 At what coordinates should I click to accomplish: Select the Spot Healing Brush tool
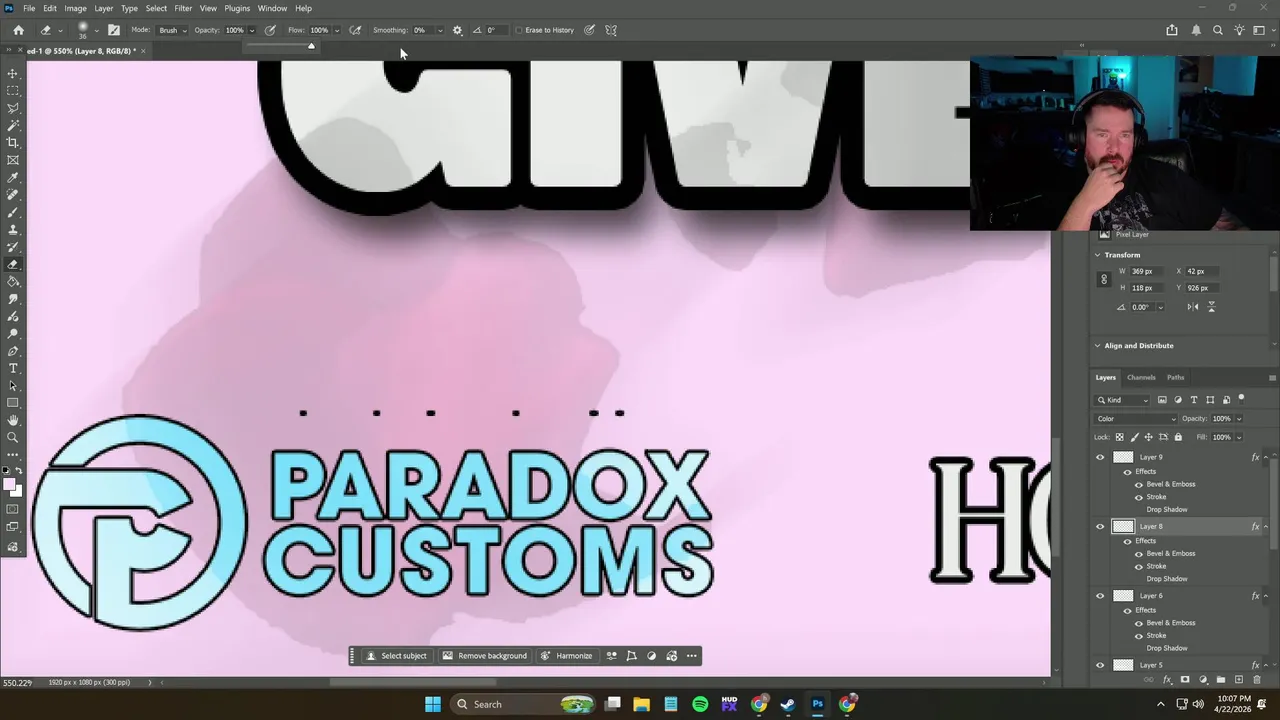(13, 195)
